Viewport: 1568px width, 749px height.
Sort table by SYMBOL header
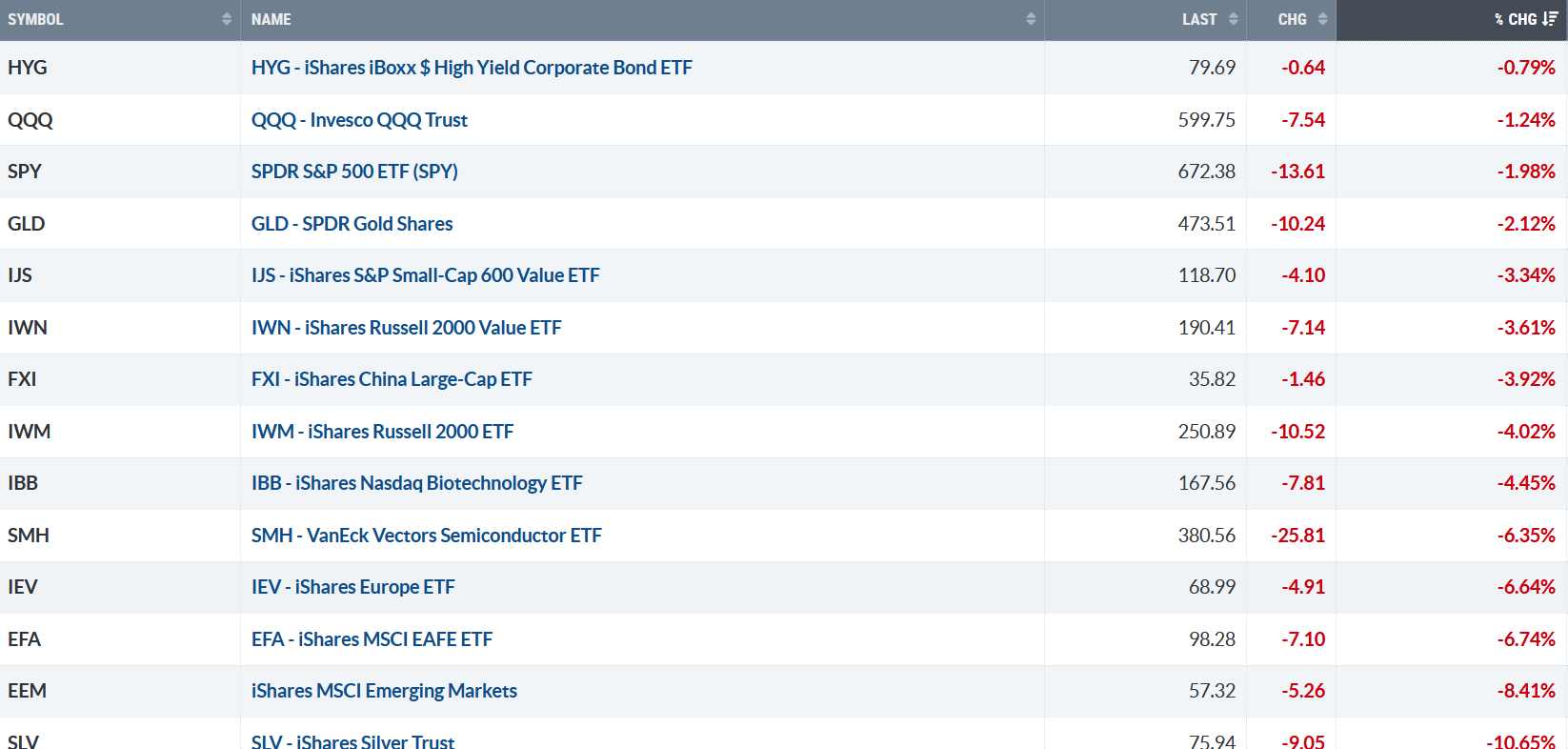[x=35, y=19]
